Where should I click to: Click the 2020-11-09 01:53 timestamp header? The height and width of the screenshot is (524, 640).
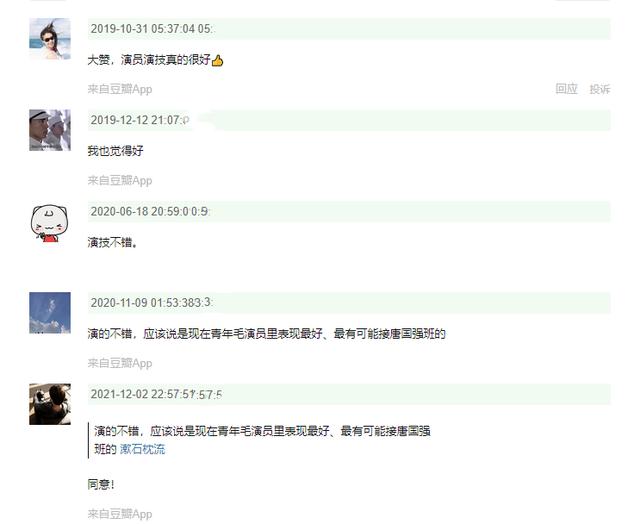151,303
